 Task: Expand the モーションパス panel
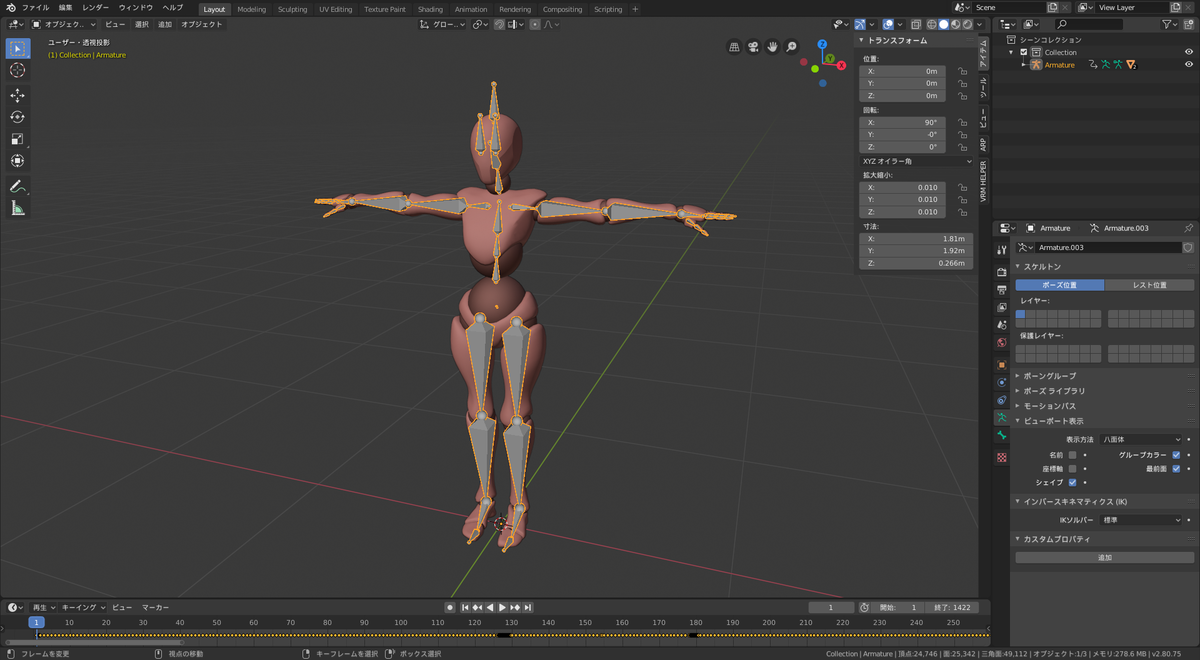(x=1049, y=406)
